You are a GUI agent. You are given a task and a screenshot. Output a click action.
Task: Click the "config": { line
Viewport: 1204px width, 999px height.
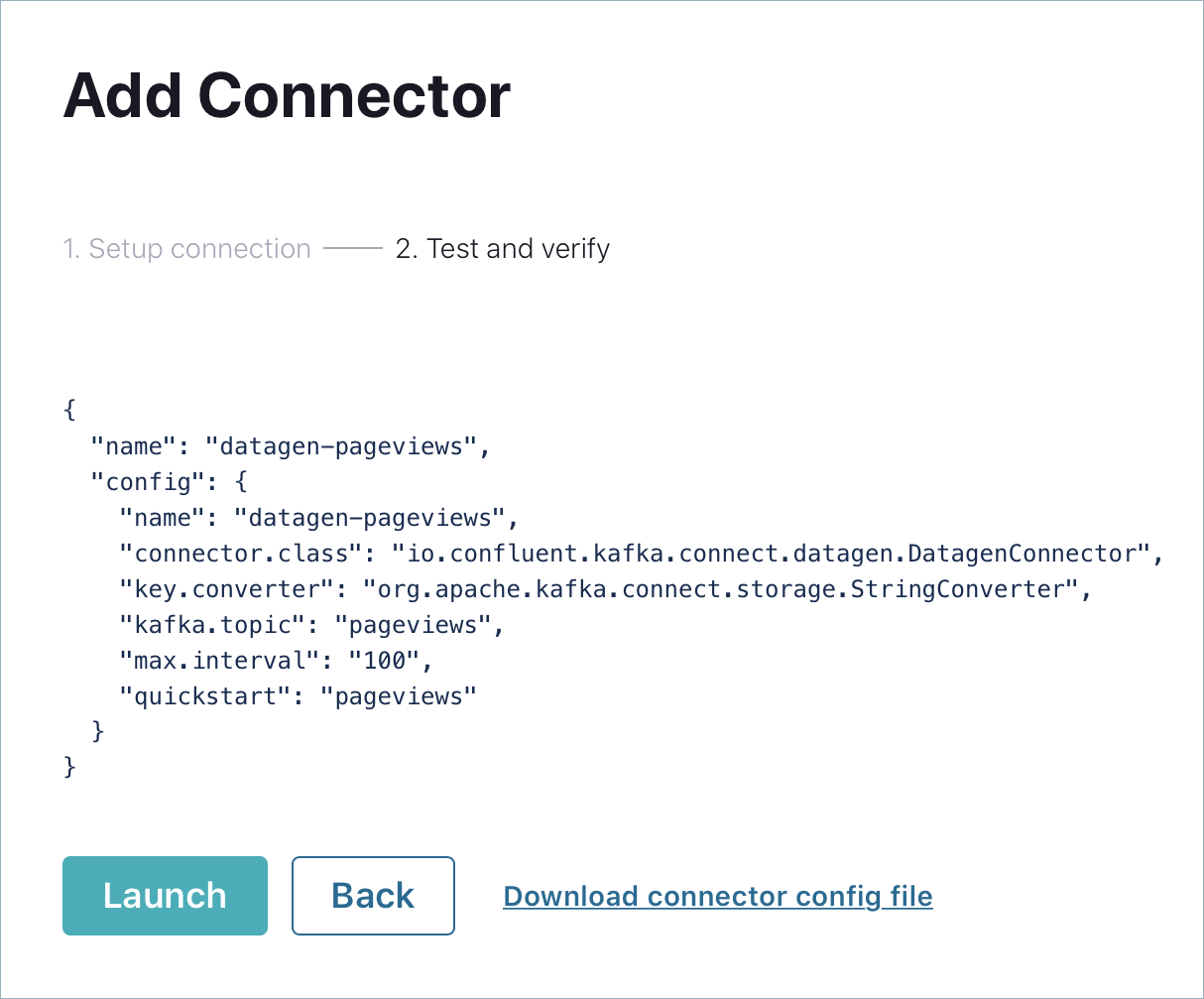pos(169,482)
